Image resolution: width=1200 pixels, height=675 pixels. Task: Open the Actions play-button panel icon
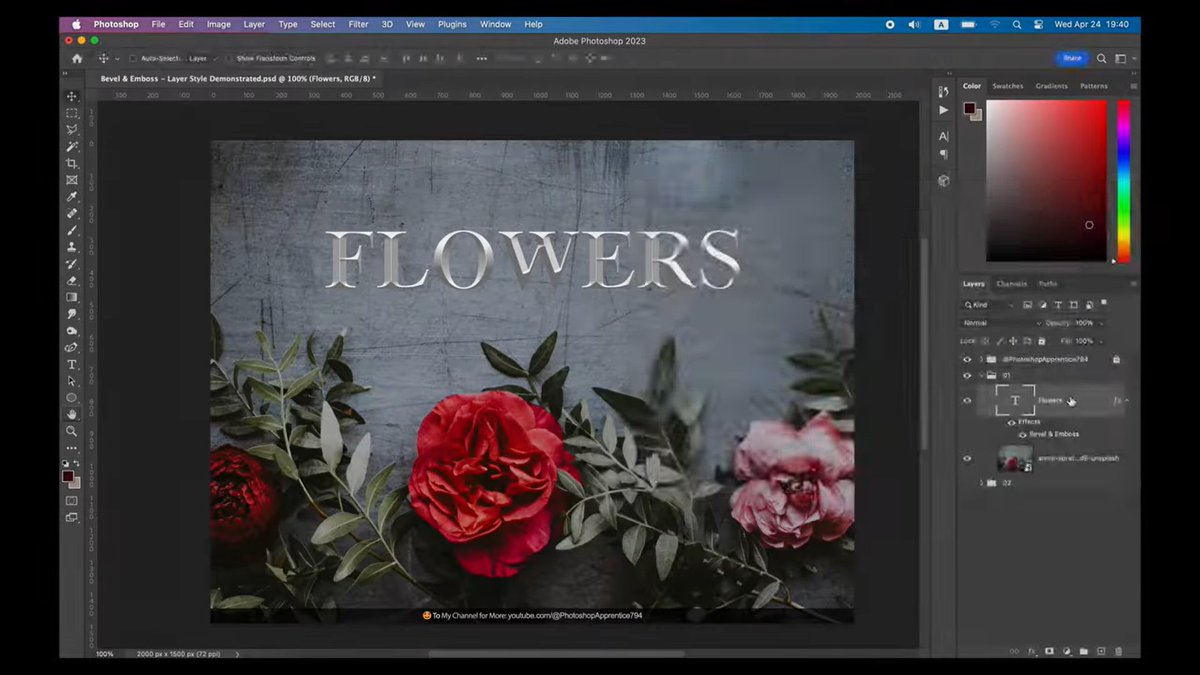(x=943, y=110)
